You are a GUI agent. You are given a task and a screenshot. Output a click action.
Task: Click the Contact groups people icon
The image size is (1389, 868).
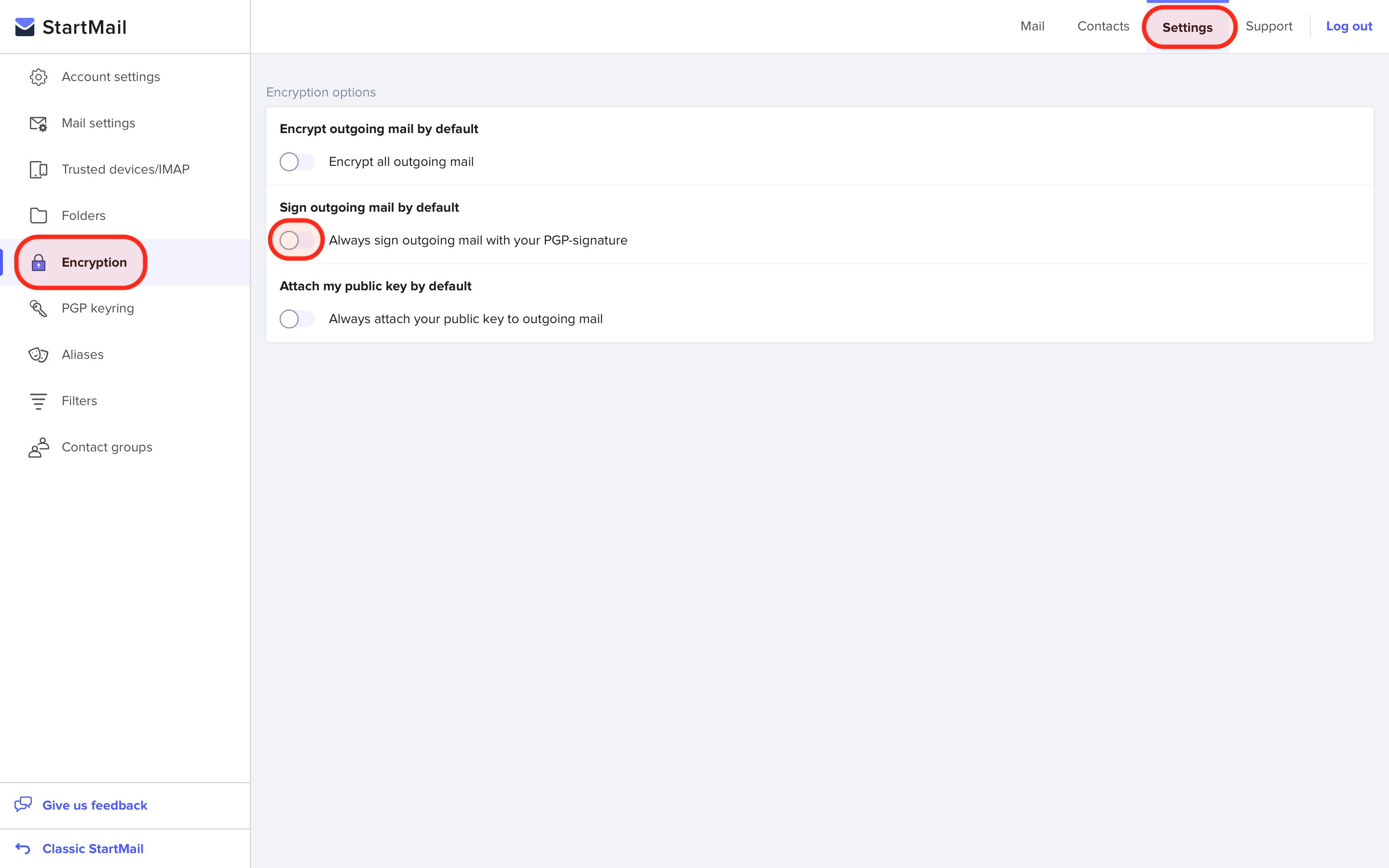coord(39,447)
